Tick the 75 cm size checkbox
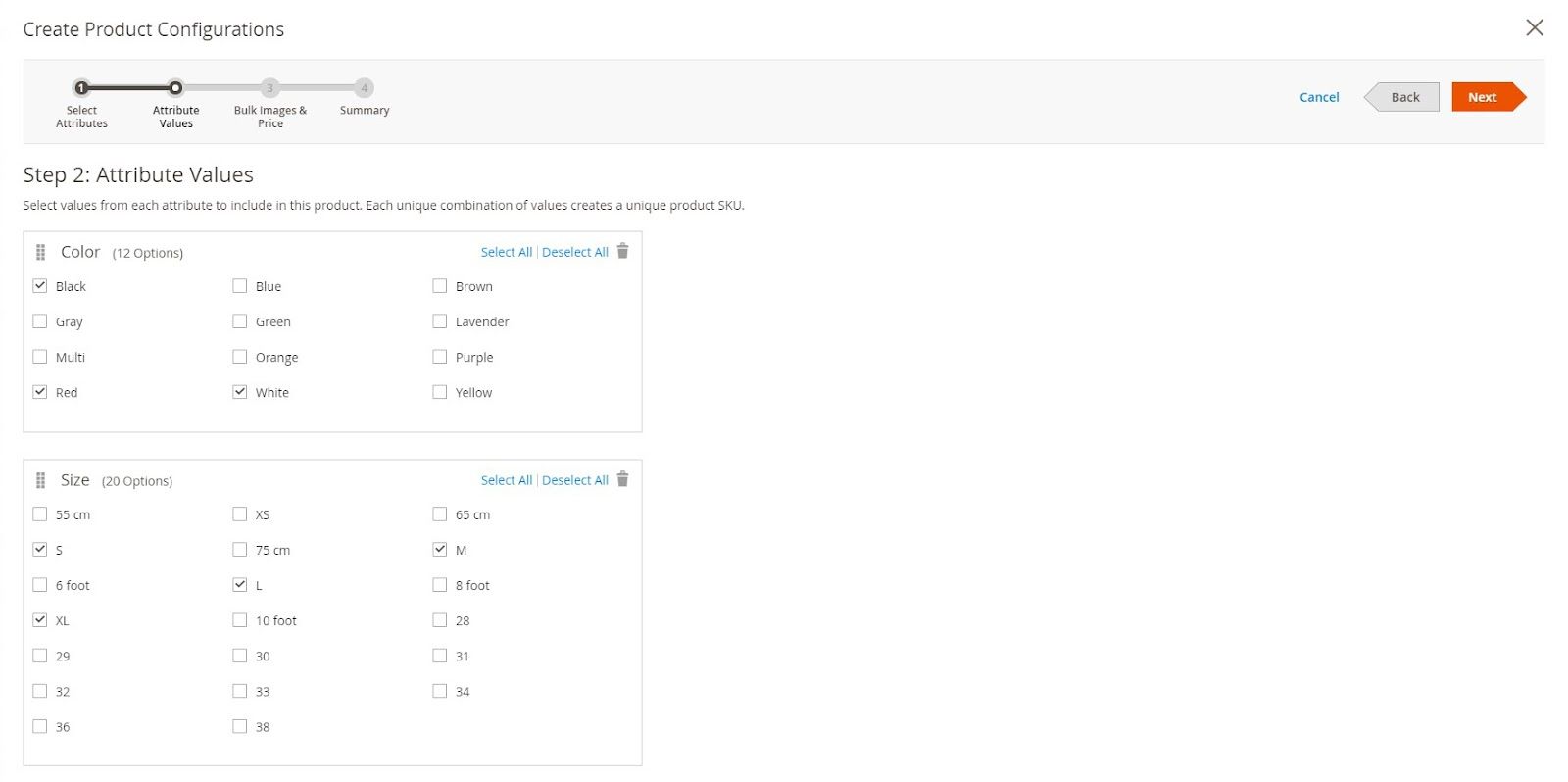 coord(240,550)
